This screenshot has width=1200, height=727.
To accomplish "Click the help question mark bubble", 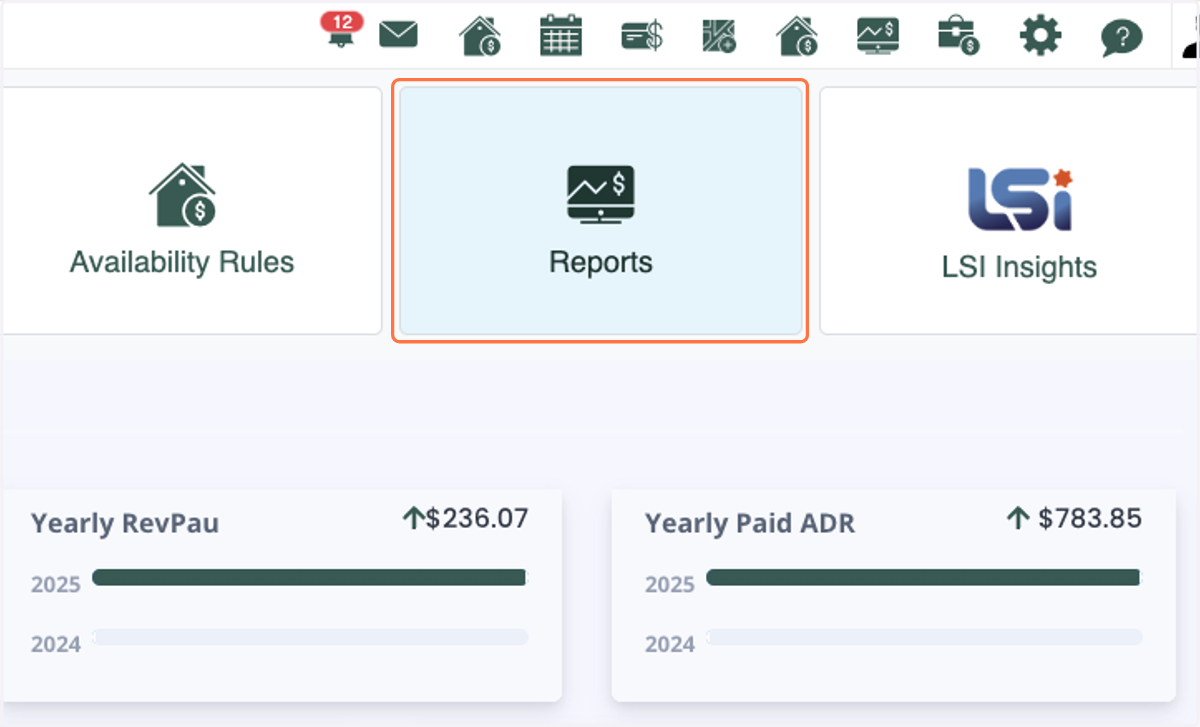I will click(x=1121, y=38).
